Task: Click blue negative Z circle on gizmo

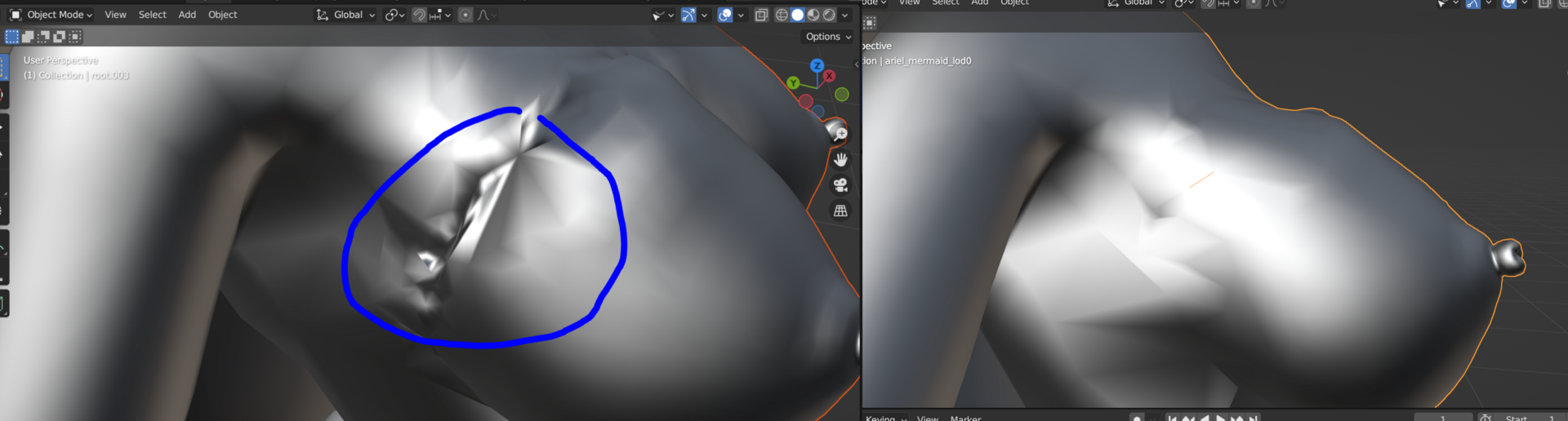Action: click(x=818, y=111)
